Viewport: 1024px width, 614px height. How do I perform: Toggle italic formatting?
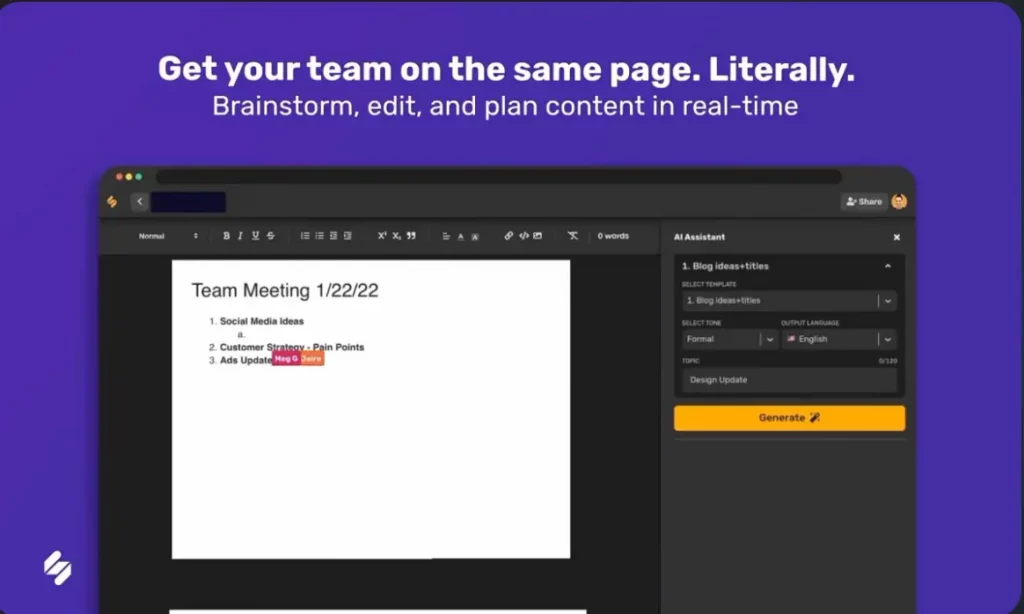click(x=240, y=236)
